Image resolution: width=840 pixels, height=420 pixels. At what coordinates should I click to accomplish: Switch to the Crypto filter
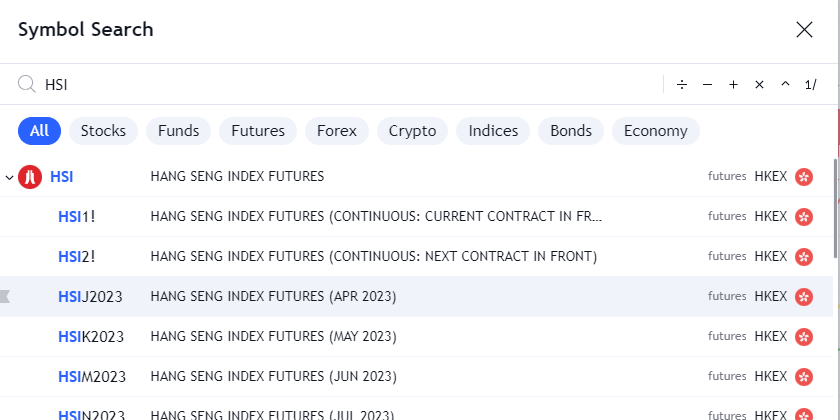(x=412, y=131)
